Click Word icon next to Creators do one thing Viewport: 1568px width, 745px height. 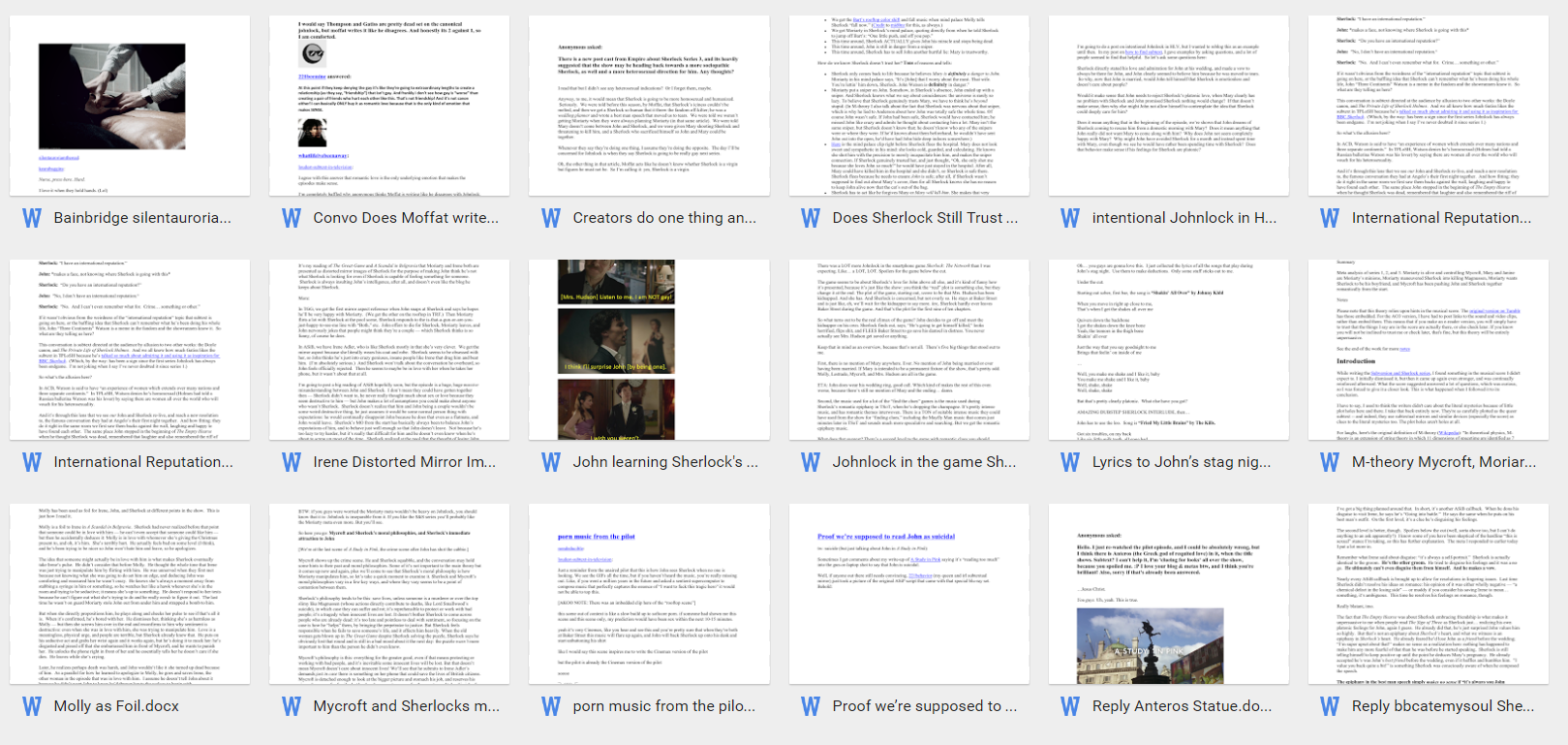(x=551, y=218)
